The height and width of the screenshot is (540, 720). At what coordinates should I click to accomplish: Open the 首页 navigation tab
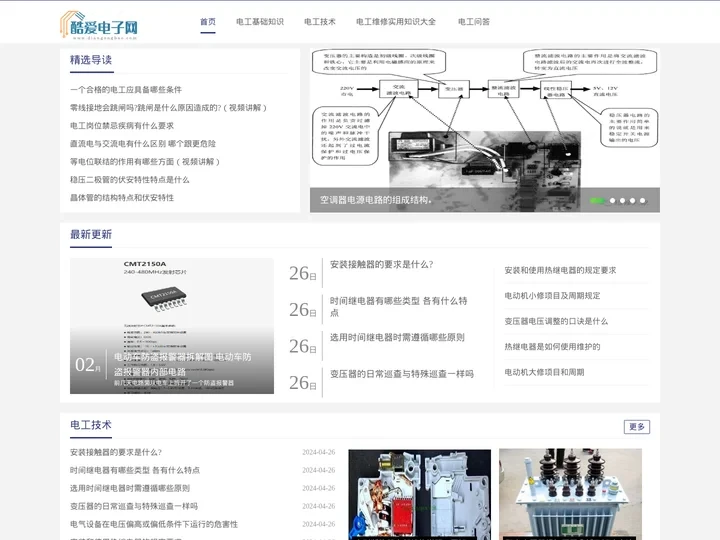tap(208, 22)
